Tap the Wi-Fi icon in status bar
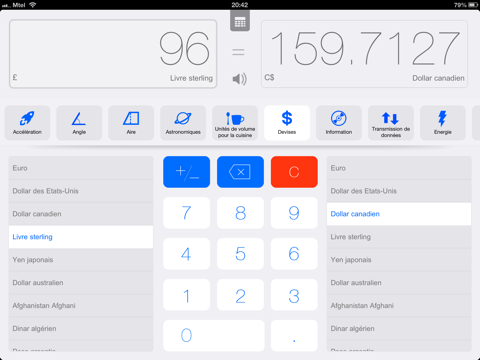The width and height of the screenshot is (480, 360). click(x=33, y=5)
